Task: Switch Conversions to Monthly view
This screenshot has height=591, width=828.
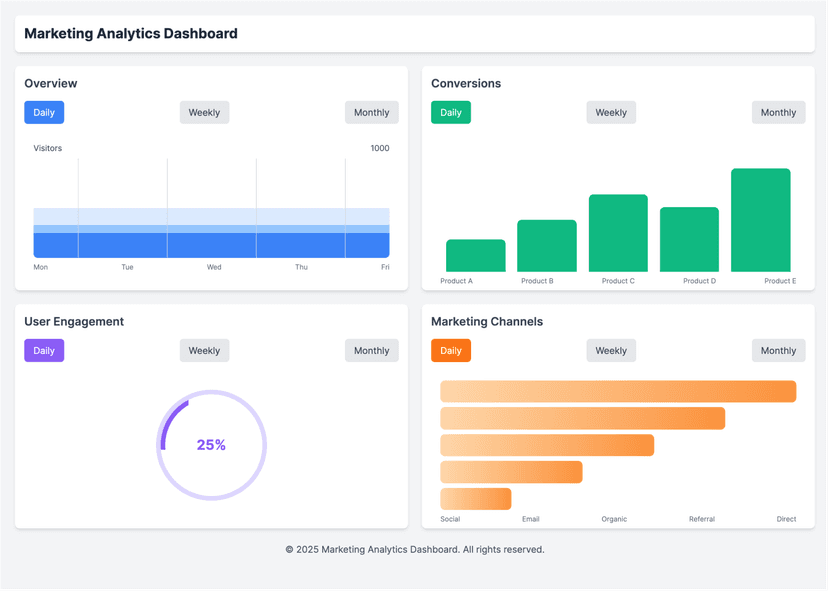Action: 778,112
